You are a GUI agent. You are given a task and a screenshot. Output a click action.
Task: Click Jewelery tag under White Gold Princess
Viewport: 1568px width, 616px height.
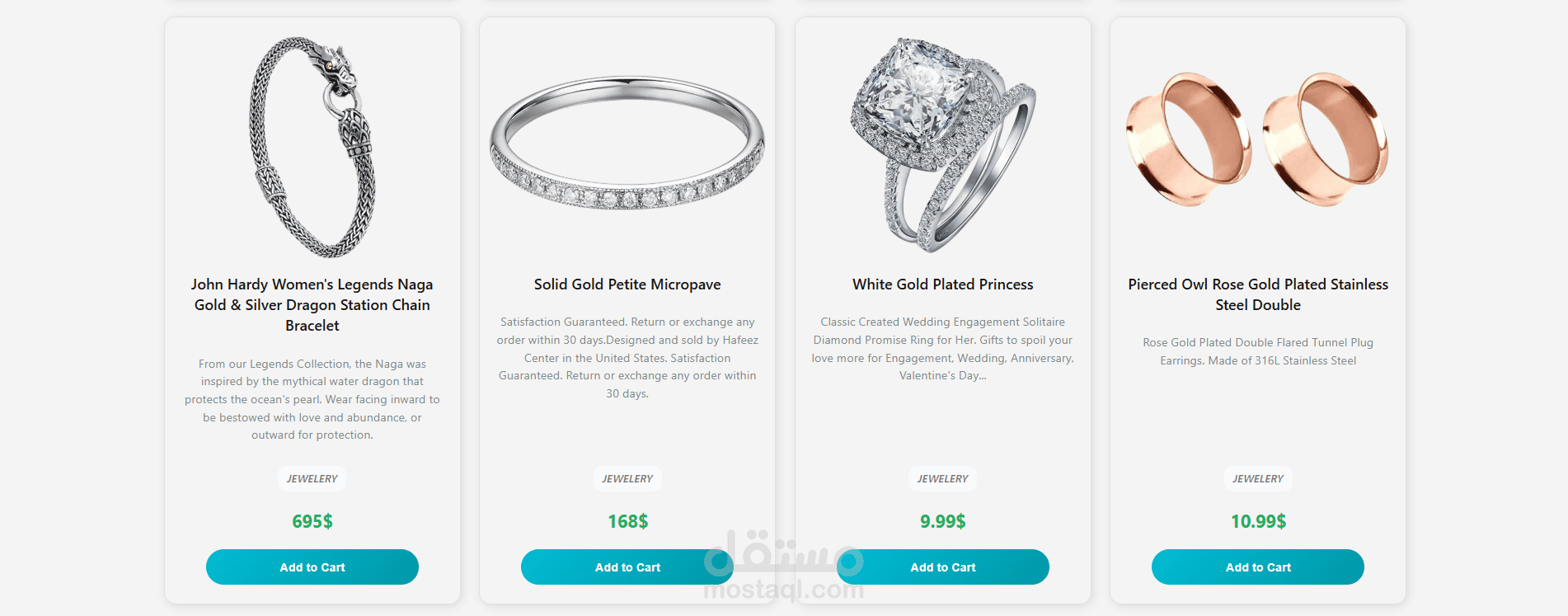coord(943,479)
